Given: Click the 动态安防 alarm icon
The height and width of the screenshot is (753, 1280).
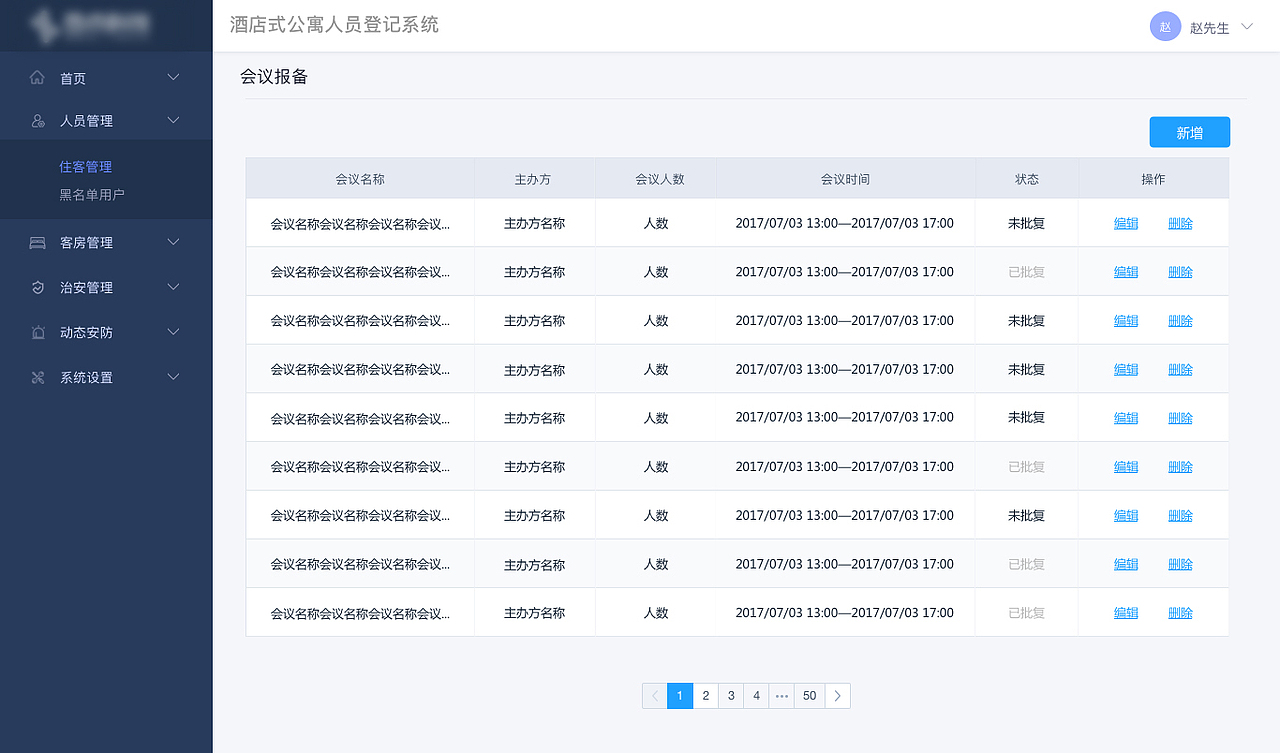Looking at the screenshot, I should coord(38,333).
